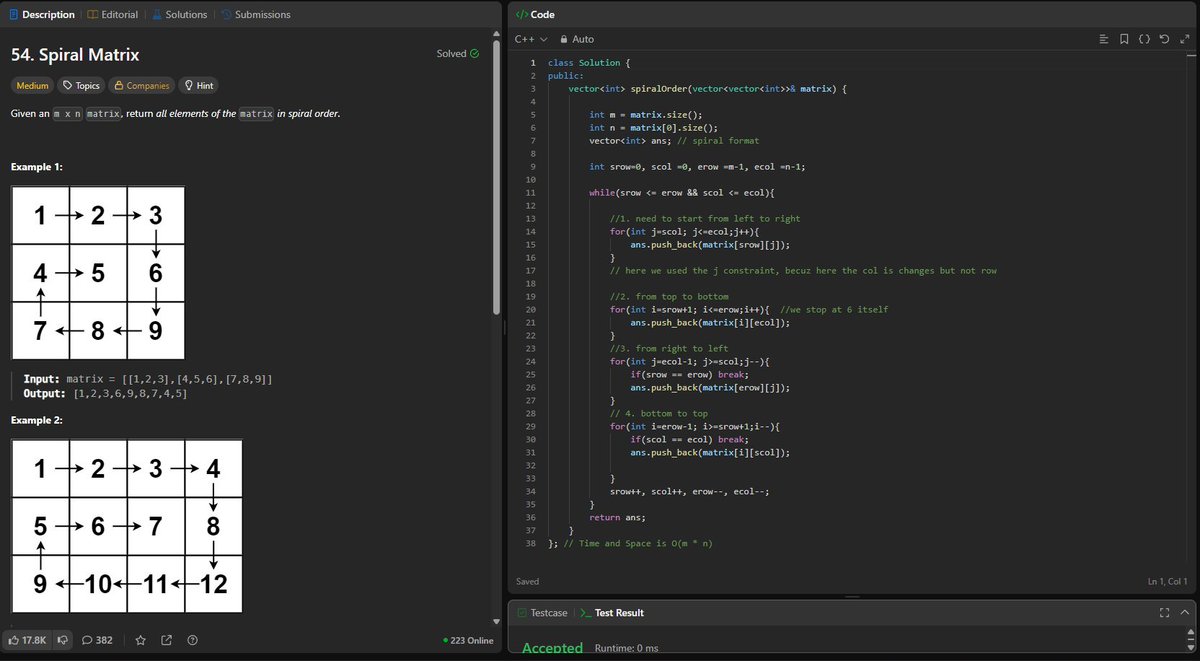
Task: Reveal the Companies tag
Action: tap(141, 86)
